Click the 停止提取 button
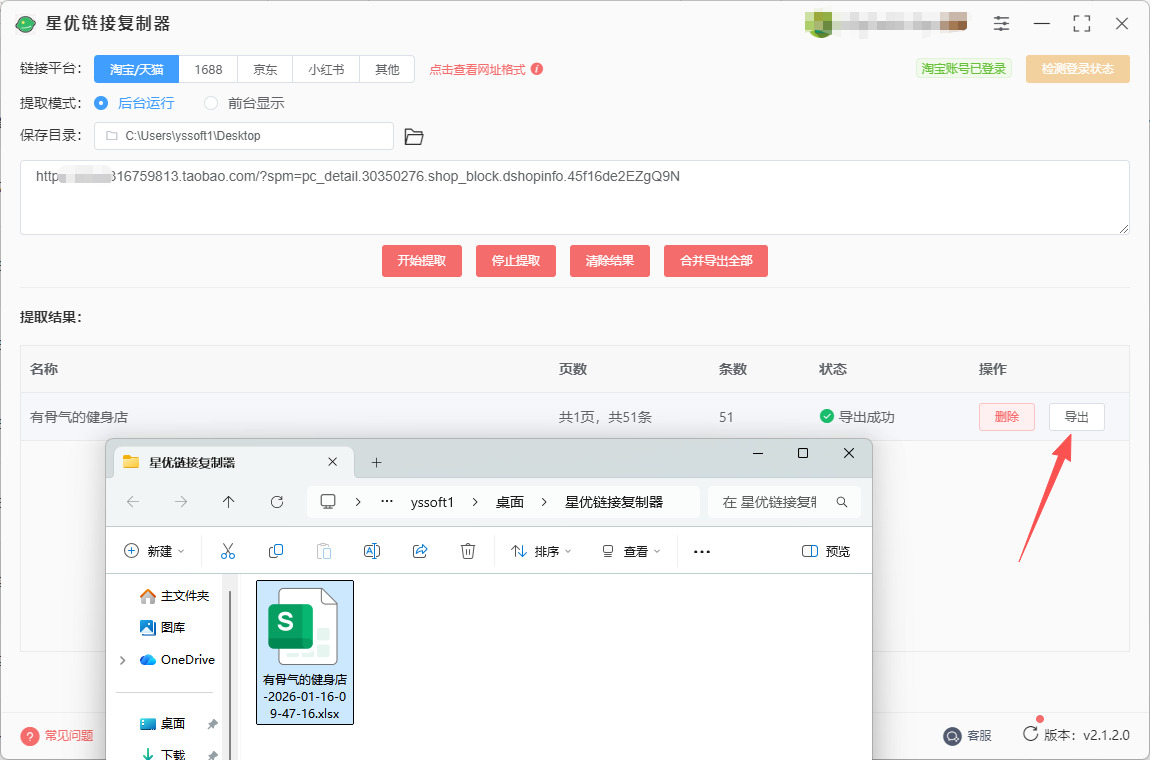The height and width of the screenshot is (760, 1150). (516, 260)
